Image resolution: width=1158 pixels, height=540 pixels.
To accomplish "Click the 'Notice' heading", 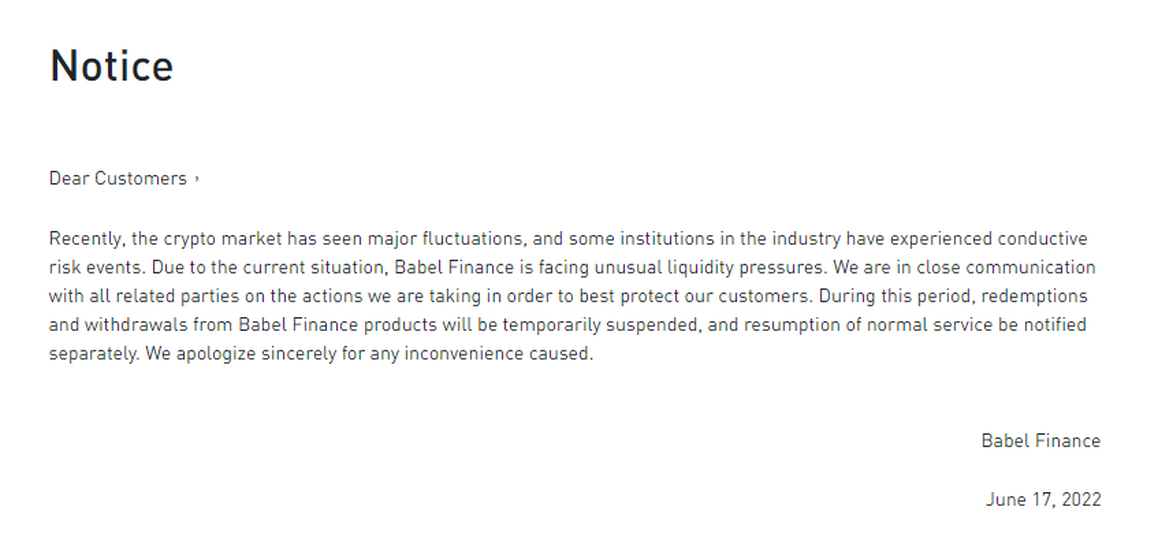I will [x=112, y=66].
